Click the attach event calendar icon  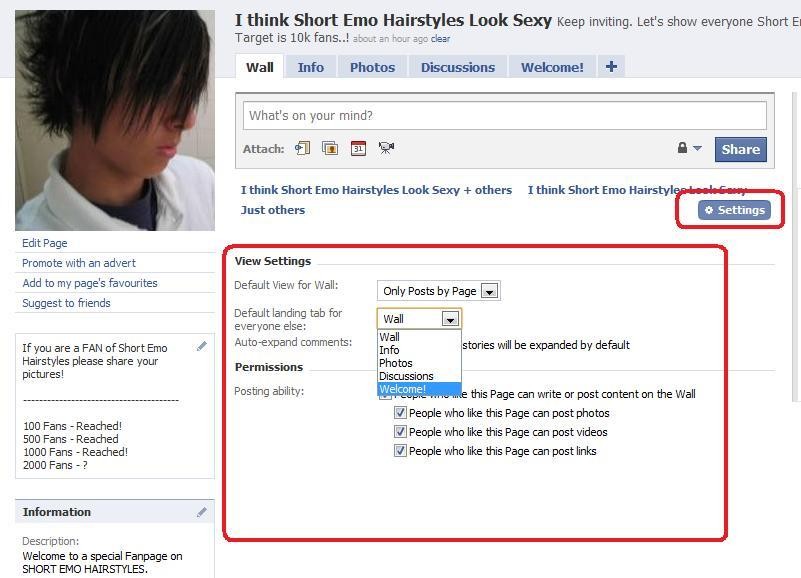(x=358, y=149)
